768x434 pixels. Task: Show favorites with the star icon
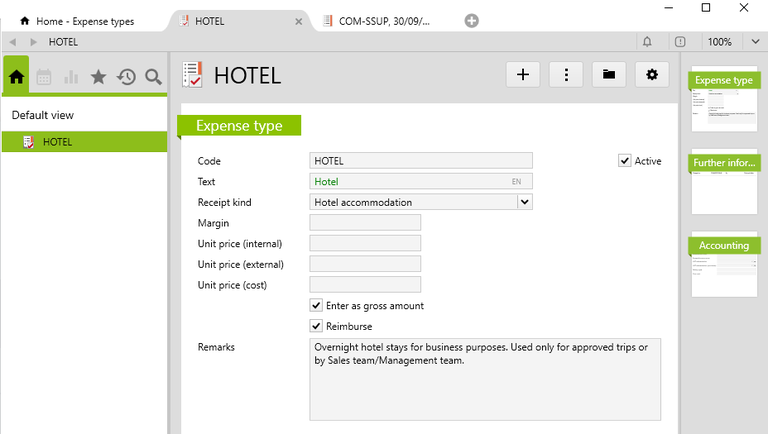pyautogui.click(x=98, y=77)
